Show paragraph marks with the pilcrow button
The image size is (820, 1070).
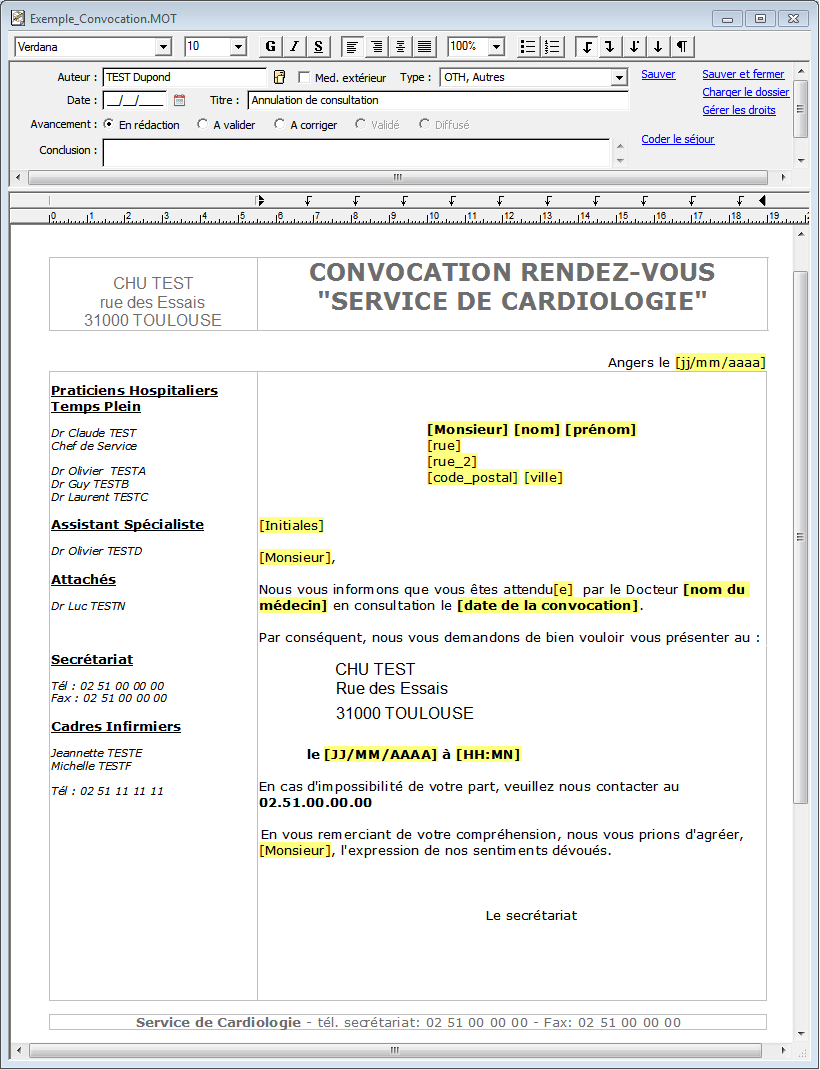coord(682,46)
